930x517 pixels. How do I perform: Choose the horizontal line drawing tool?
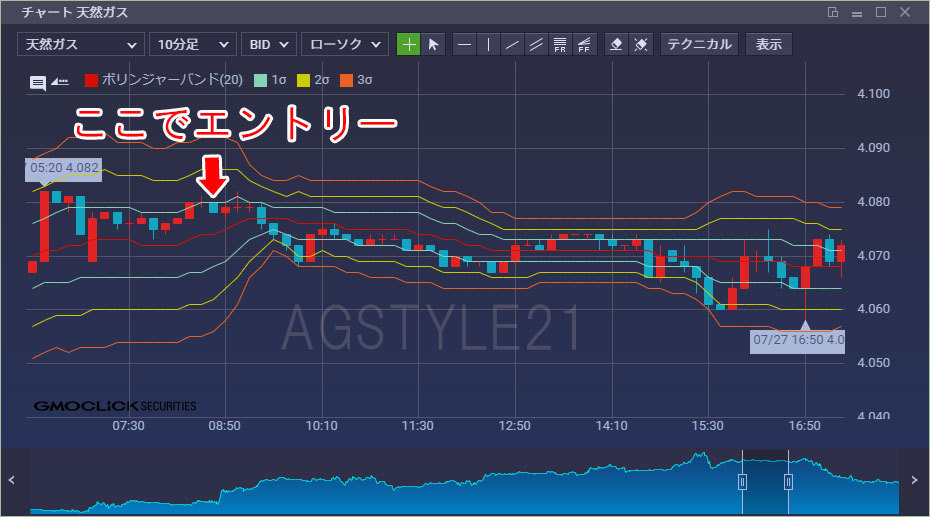pyautogui.click(x=464, y=45)
